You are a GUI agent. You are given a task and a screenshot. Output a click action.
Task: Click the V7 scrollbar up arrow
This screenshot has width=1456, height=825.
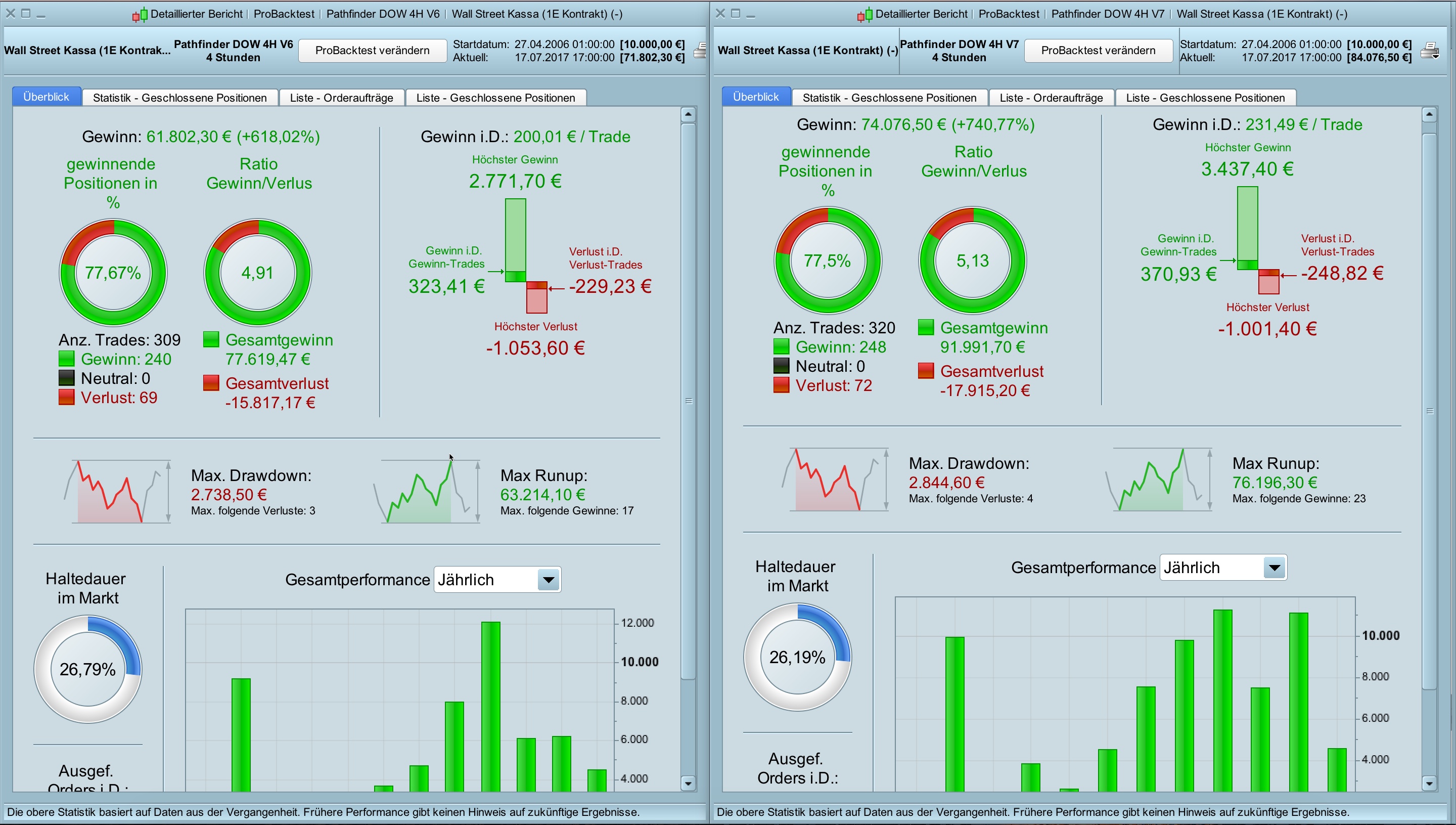point(1429,115)
